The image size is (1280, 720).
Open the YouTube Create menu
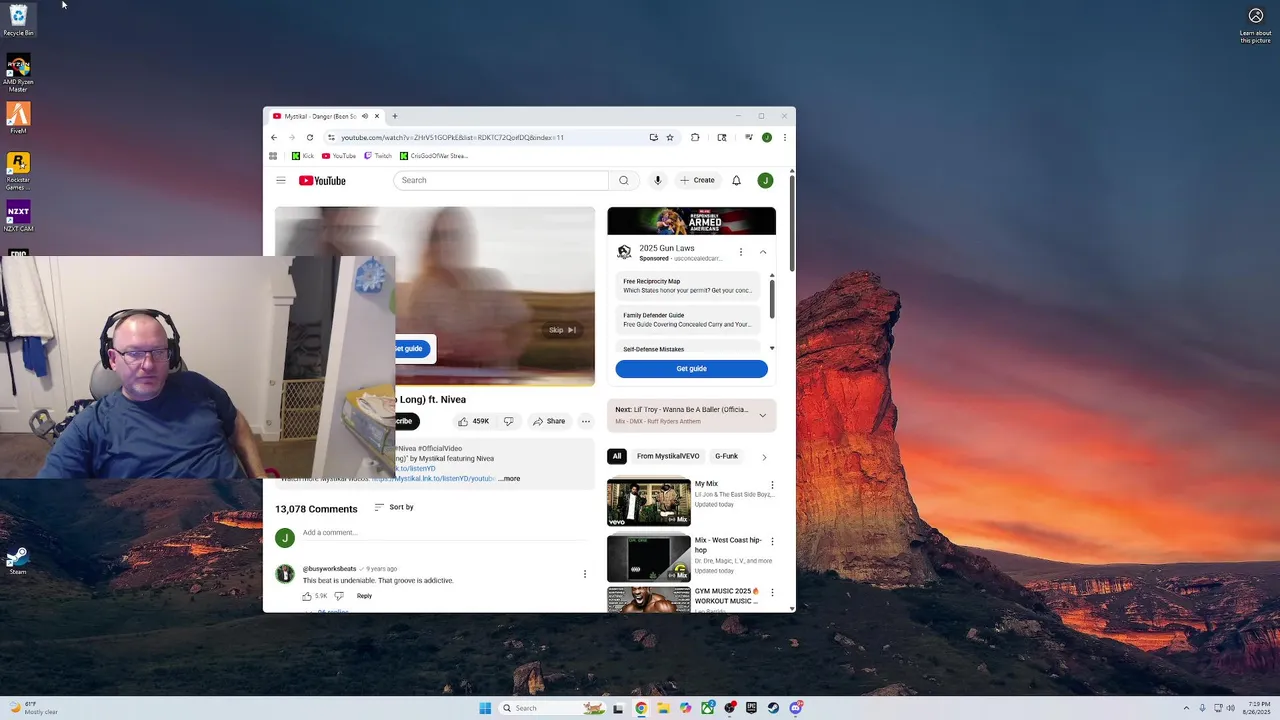pyautogui.click(x=697, y=180)
